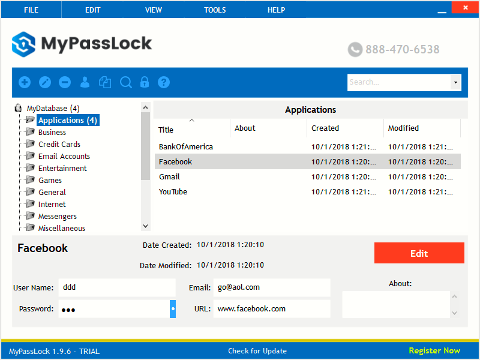Image resolution: width=480 pixels, height=360 pixels.
Task: Select the Entertainment category
Action: pos(62,168)
